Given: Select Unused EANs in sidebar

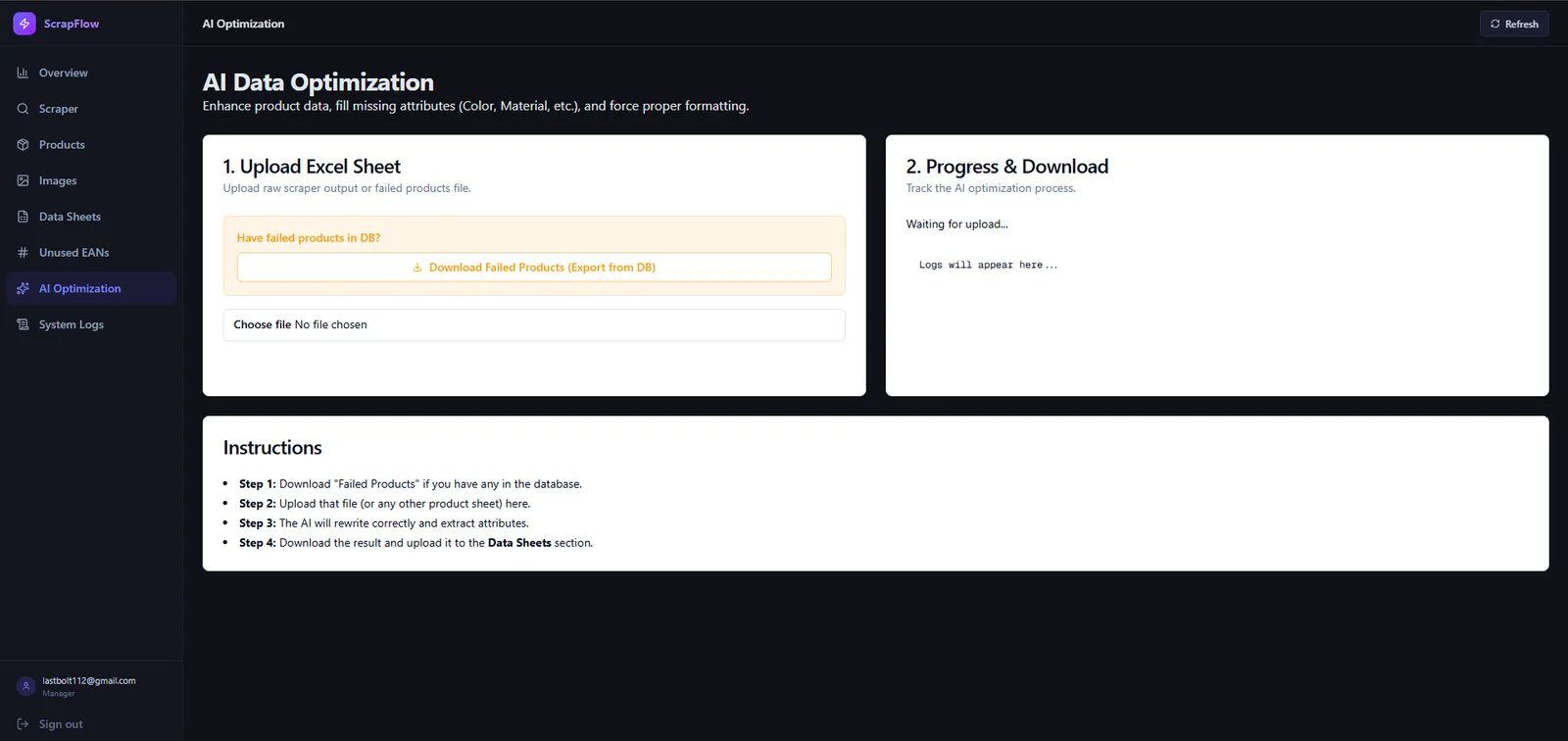Looking at the screenshot, I should pyautogui.click(x=91, y=253).
